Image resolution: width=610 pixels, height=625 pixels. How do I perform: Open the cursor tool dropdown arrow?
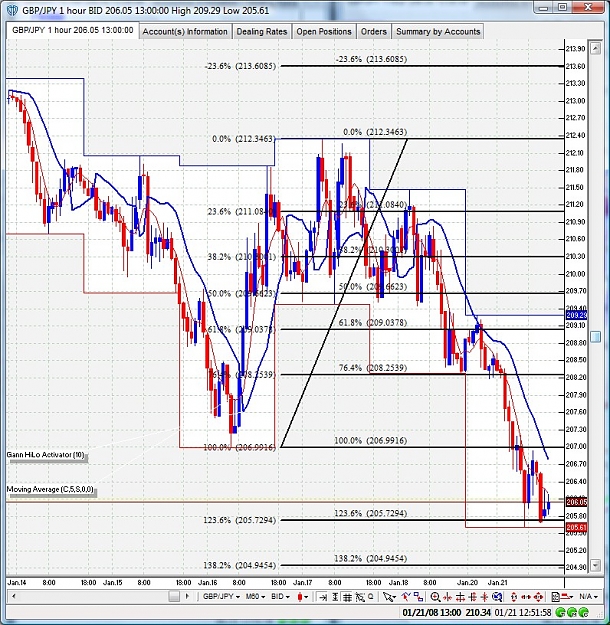[x=394, y=597]
